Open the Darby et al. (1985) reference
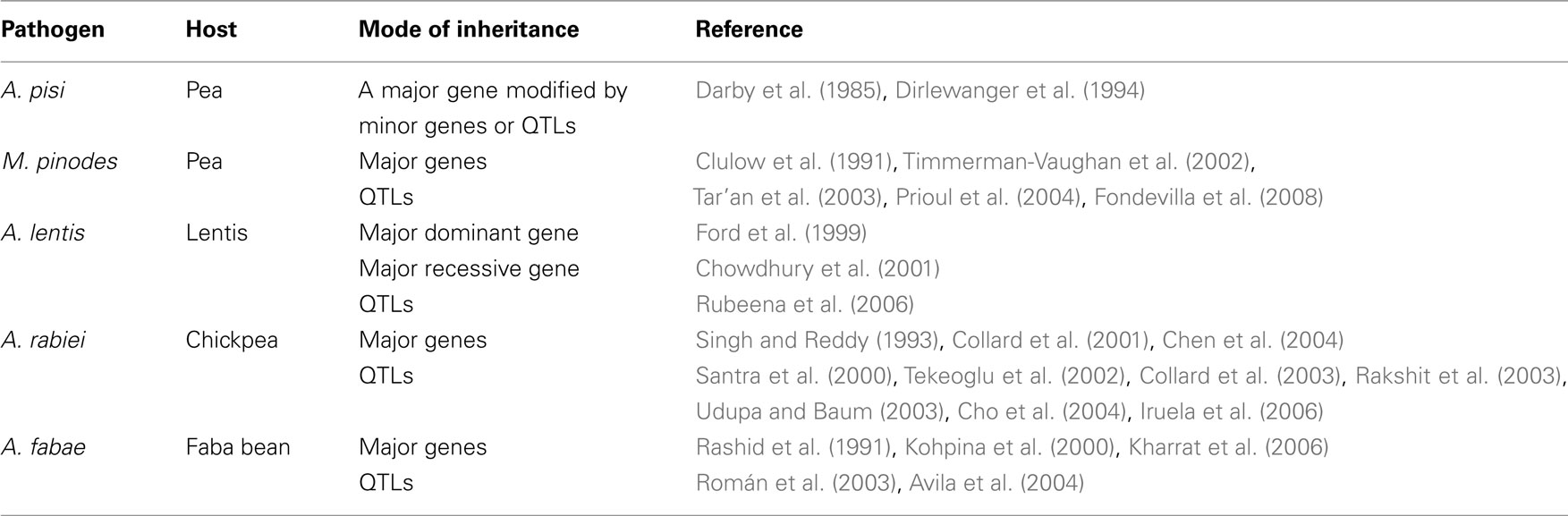This screenshot has width=1568, height=516. point(788,90)
